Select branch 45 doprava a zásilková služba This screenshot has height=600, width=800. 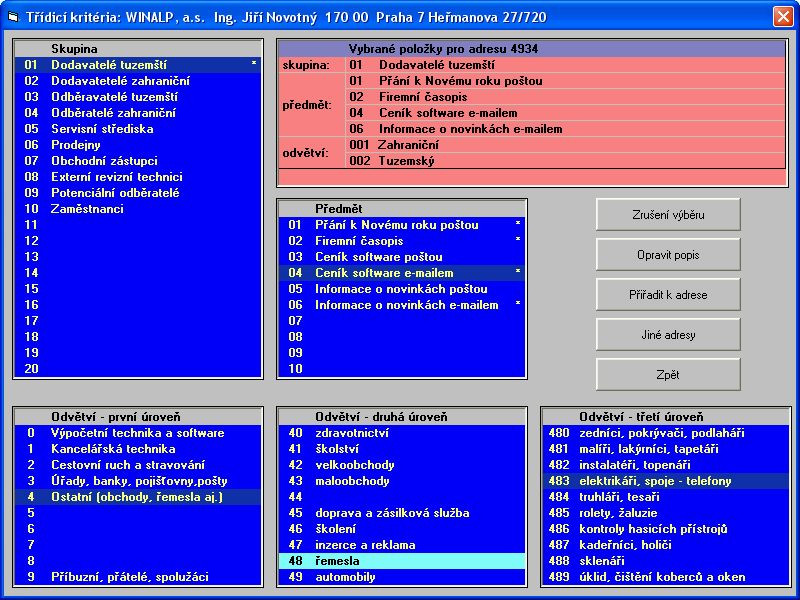(402, 513)
